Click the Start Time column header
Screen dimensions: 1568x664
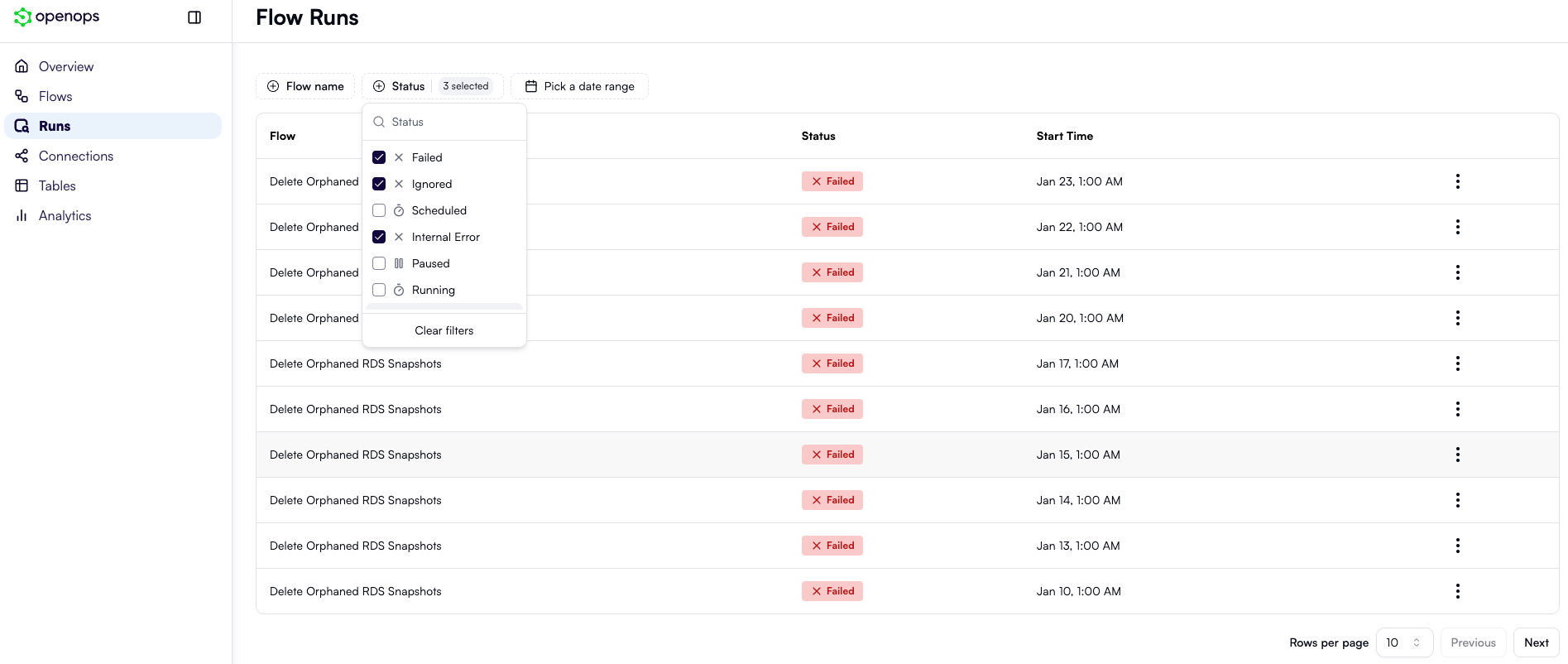[x=1065, y=136]
